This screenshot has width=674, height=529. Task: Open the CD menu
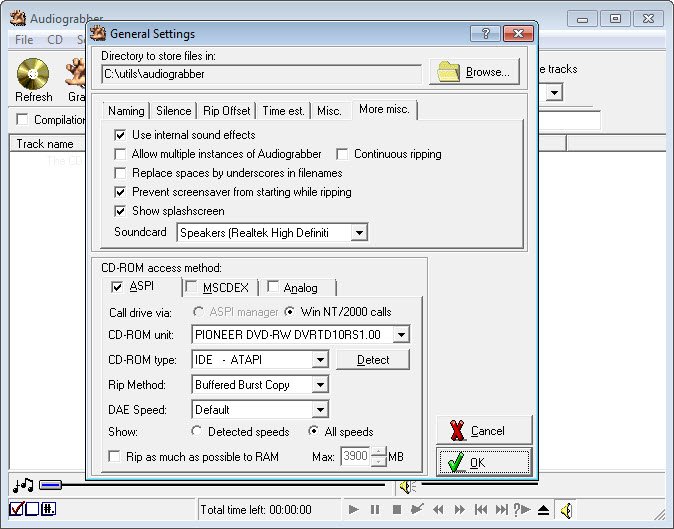55,40
